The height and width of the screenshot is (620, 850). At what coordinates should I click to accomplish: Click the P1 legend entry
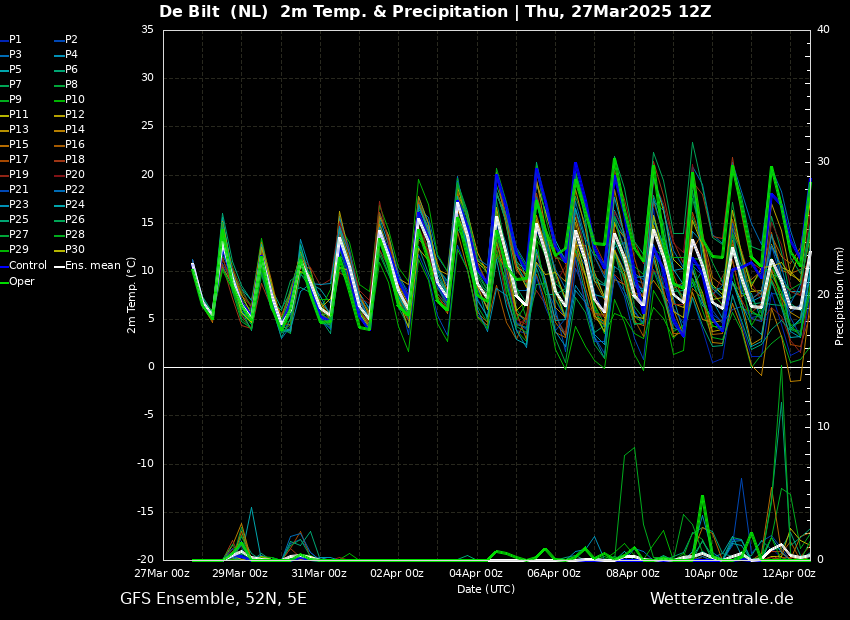point(15,40)
